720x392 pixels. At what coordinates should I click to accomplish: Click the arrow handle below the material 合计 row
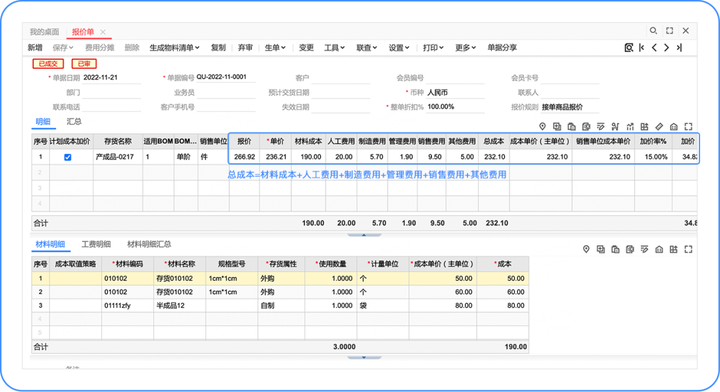tap(364, 357)
